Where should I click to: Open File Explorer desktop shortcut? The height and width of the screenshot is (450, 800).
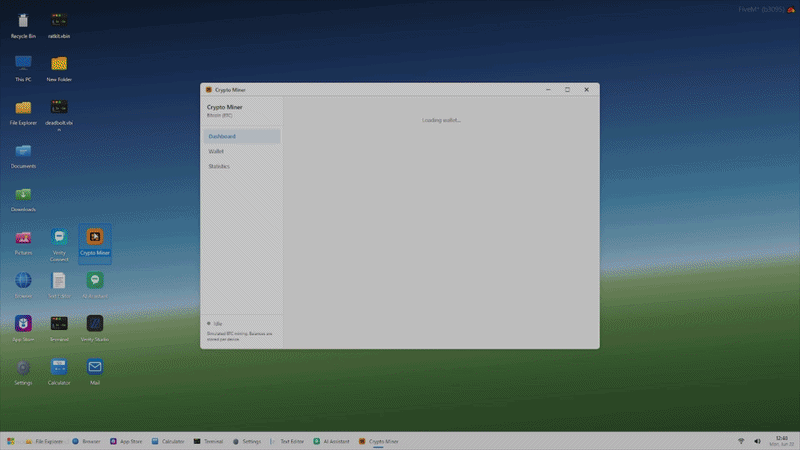tap(23, 113)
